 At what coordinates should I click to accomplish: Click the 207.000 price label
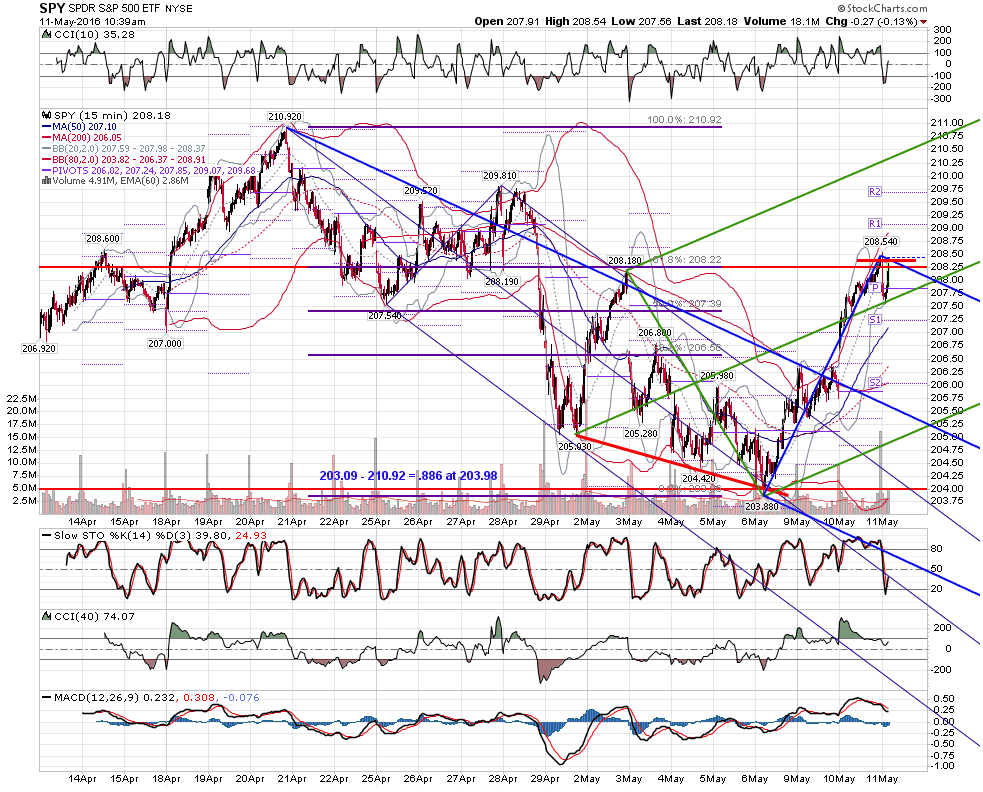[x=165, y=344]
